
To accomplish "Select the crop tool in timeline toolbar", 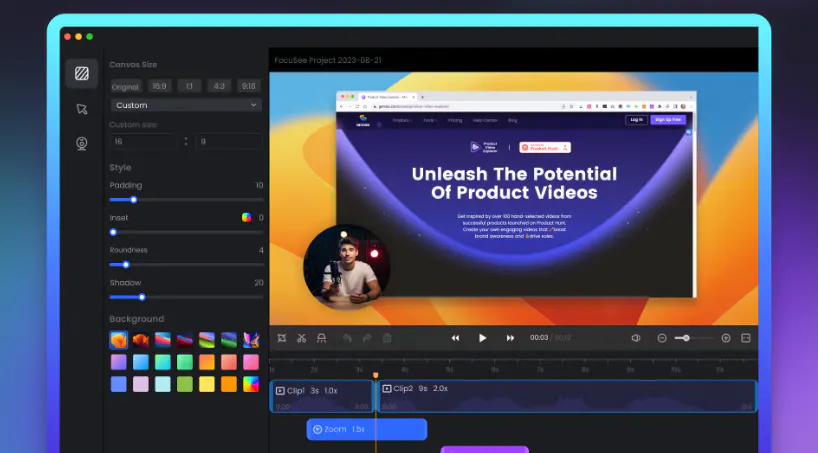I will [282, 338].
